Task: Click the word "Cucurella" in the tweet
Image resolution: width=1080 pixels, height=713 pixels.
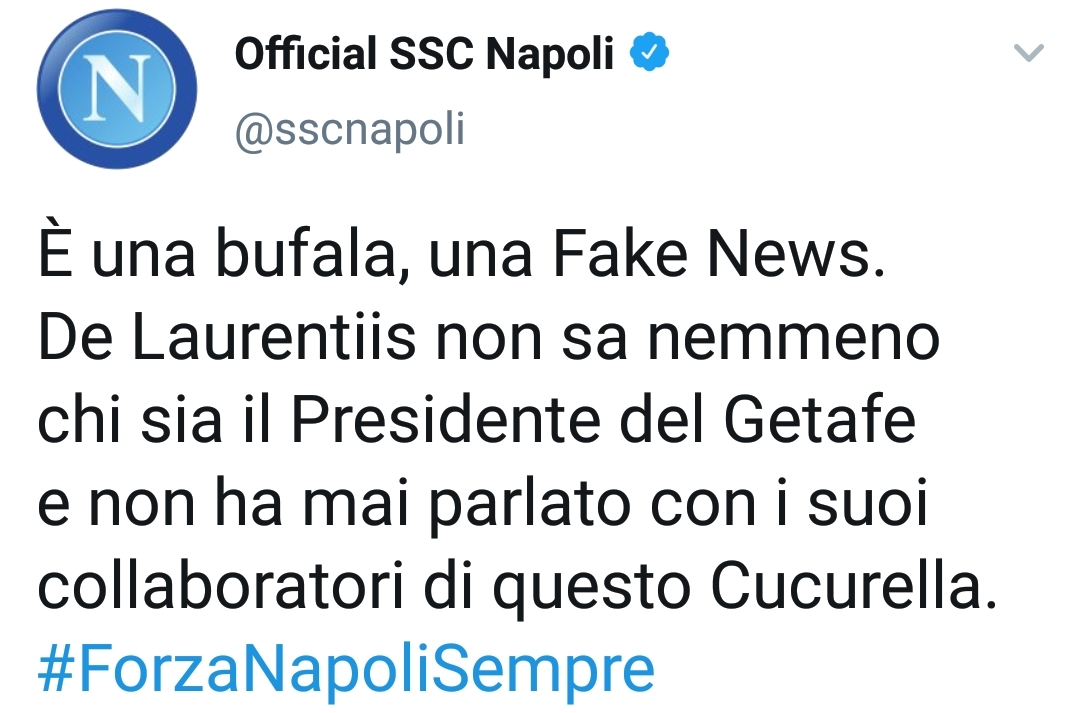Action: click(x=854, y=588)
